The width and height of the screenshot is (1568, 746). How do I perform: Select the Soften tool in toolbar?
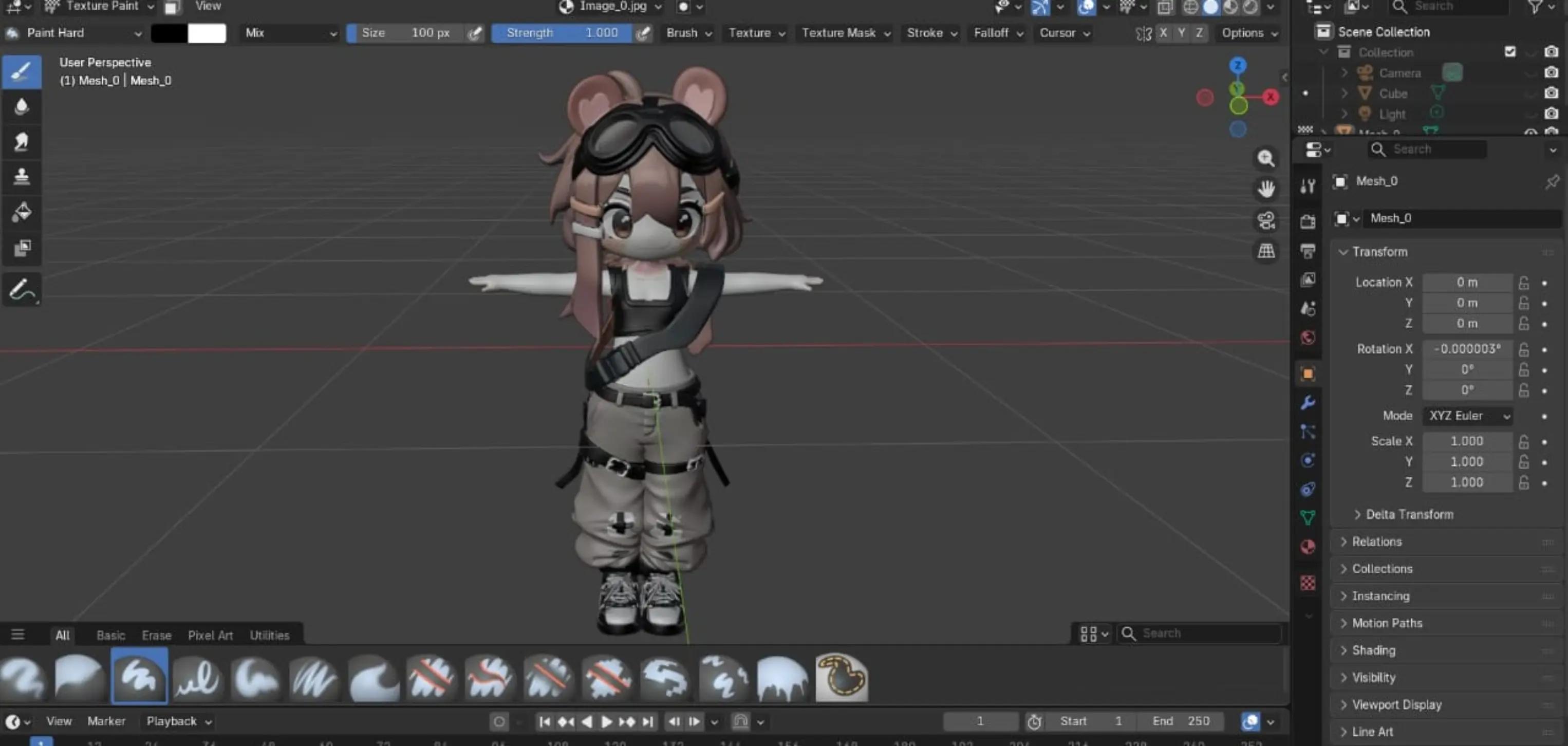pyautogui.click(x=22, y=107)
